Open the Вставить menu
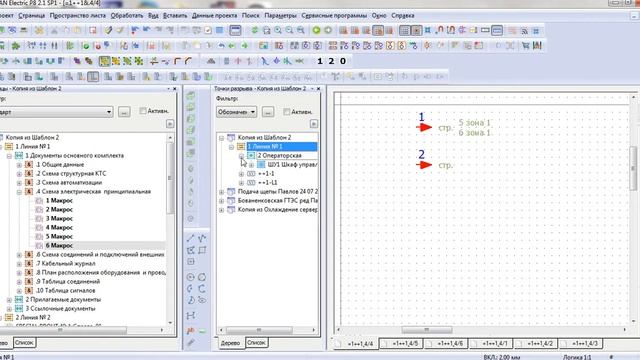The width and height of the screenshot is (640, 360). point(175,16)
